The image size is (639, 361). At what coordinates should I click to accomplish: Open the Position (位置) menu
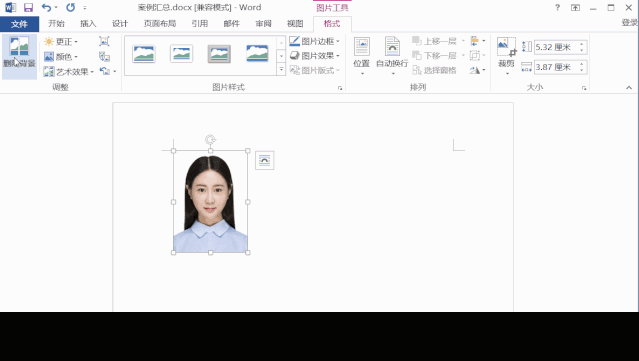tap(361, 56)
